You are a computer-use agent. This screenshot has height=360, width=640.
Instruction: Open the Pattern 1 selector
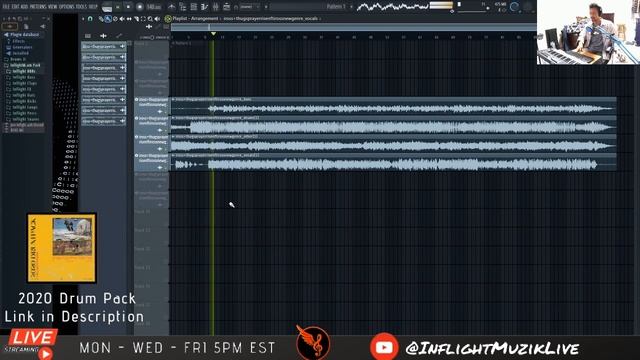336,7
